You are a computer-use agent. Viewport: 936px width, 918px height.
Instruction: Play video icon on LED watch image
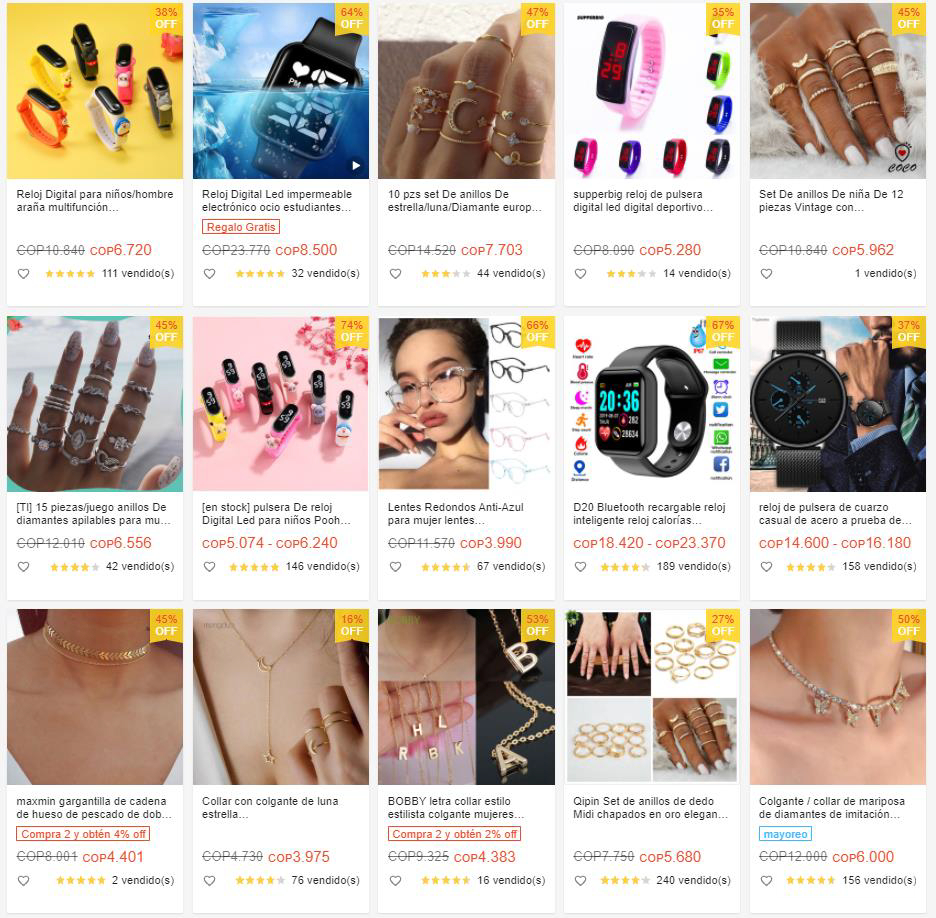[x=356, y=165]
